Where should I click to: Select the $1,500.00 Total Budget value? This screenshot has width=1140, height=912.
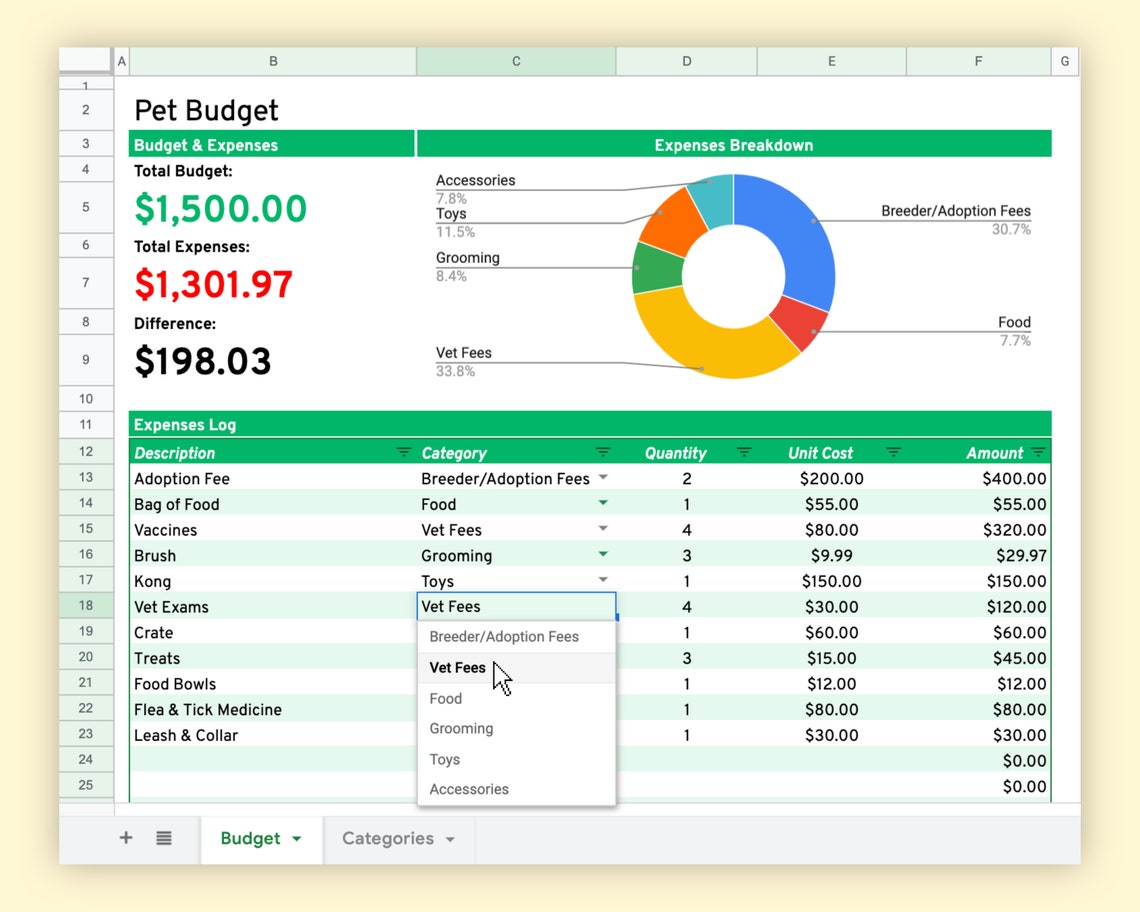(220, 209)
